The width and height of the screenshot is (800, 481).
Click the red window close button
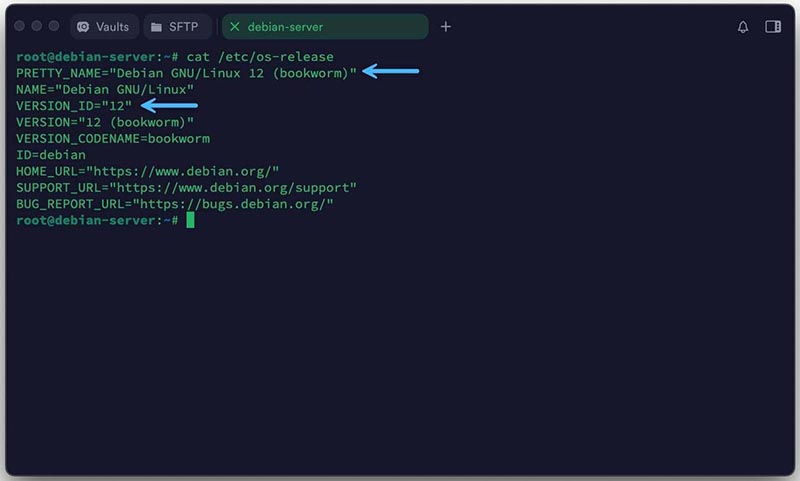pyautogui.click(x=20, y=27)
